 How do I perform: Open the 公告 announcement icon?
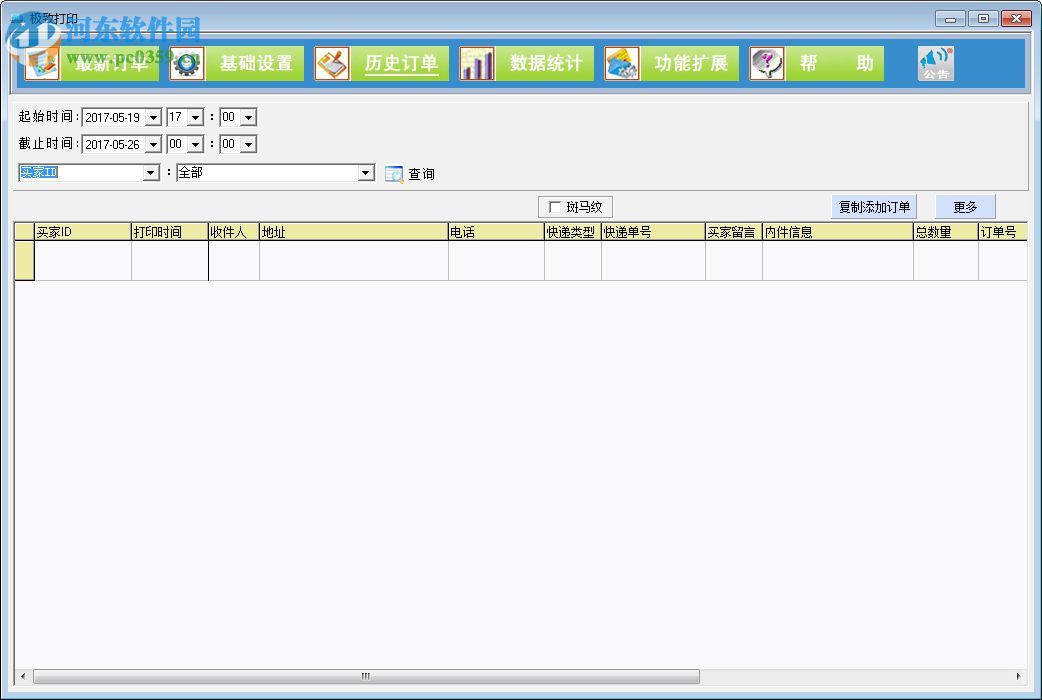click(936, 64)
